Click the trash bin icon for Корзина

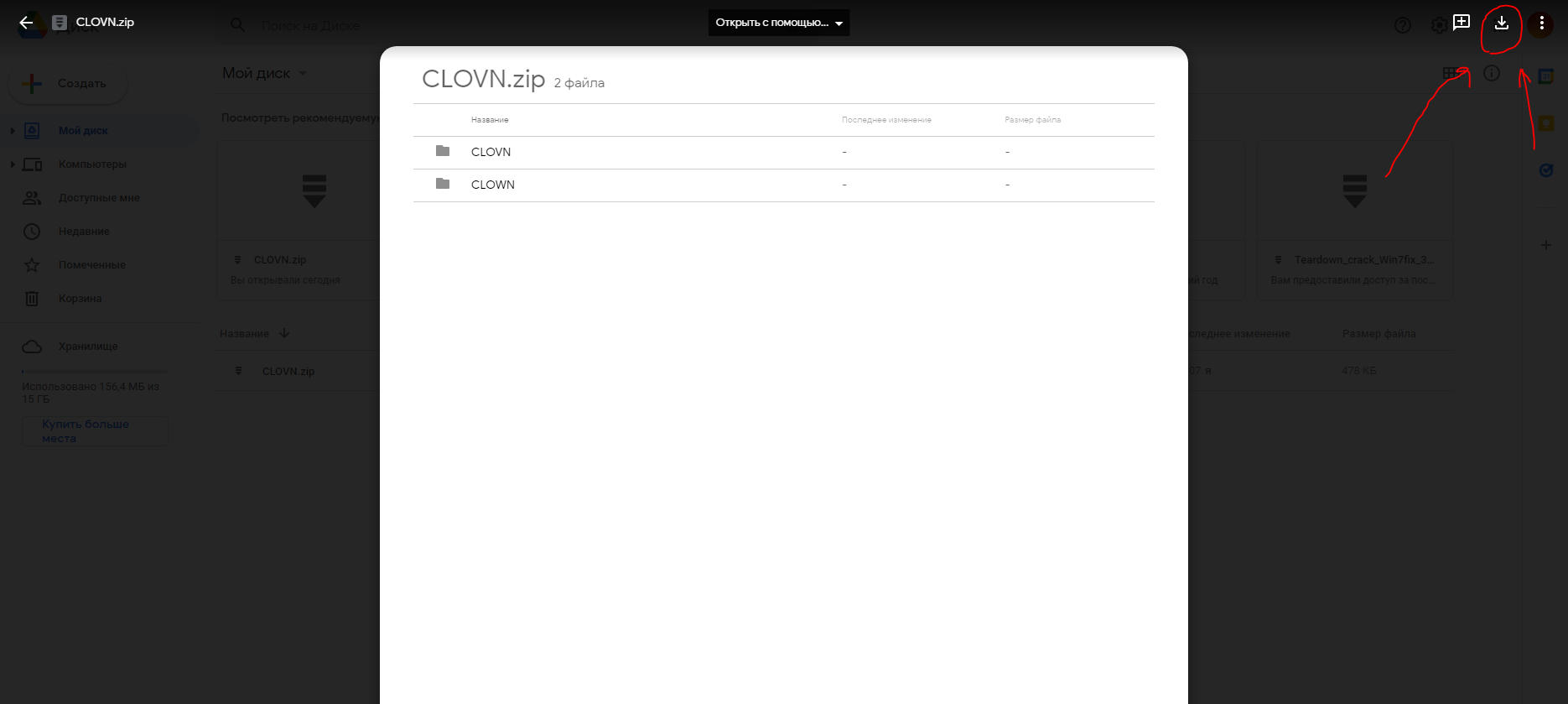pos(32,299)
